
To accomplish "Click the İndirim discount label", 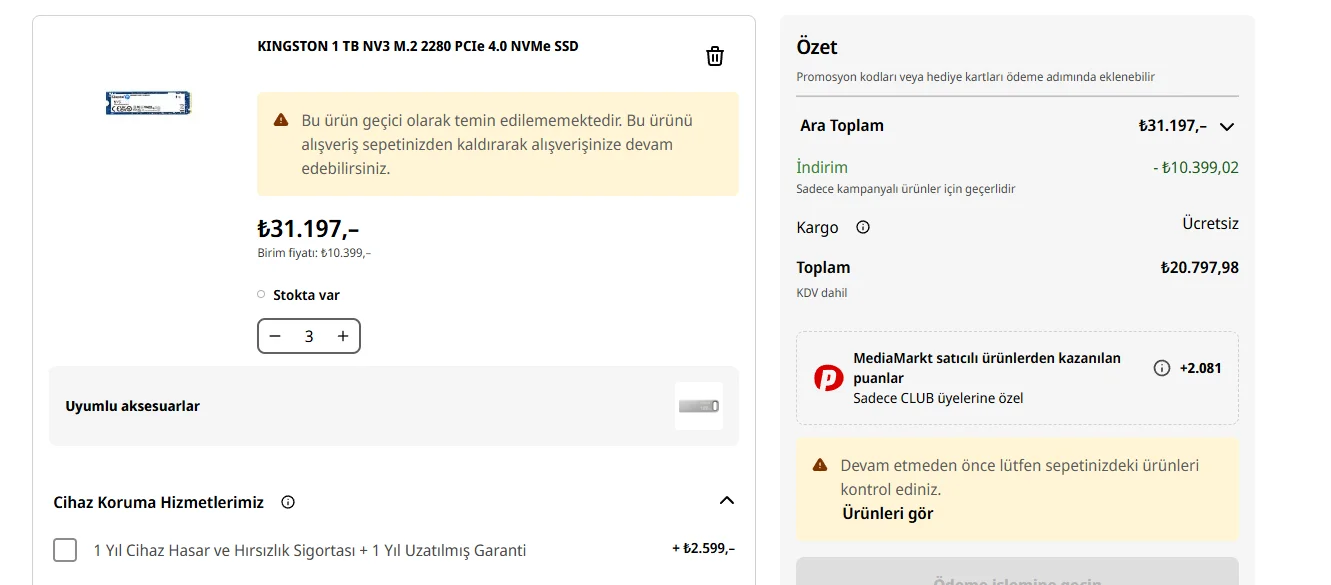I will click(x=822, y=167).
